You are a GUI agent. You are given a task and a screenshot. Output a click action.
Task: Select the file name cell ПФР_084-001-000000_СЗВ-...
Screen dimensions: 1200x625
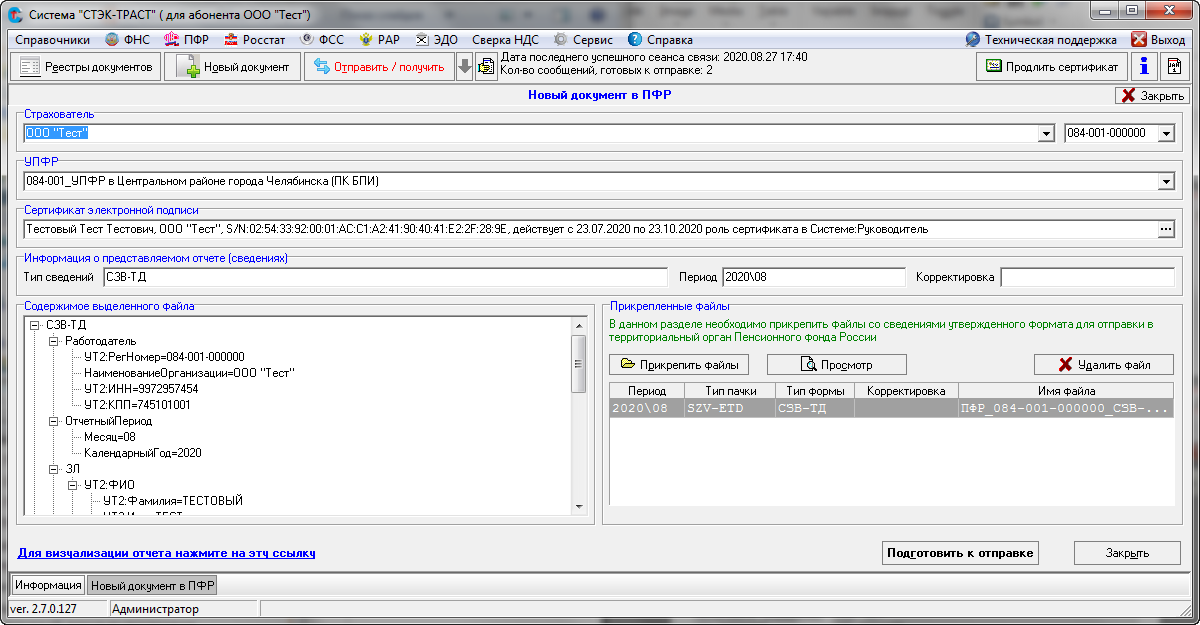(x=1066, y=408)
